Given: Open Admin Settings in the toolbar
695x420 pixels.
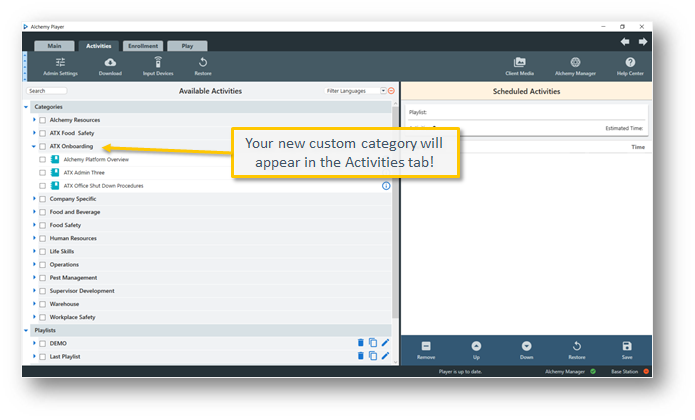Looking at the screenshot, I should pyautogui.click(x=60, y=65).
